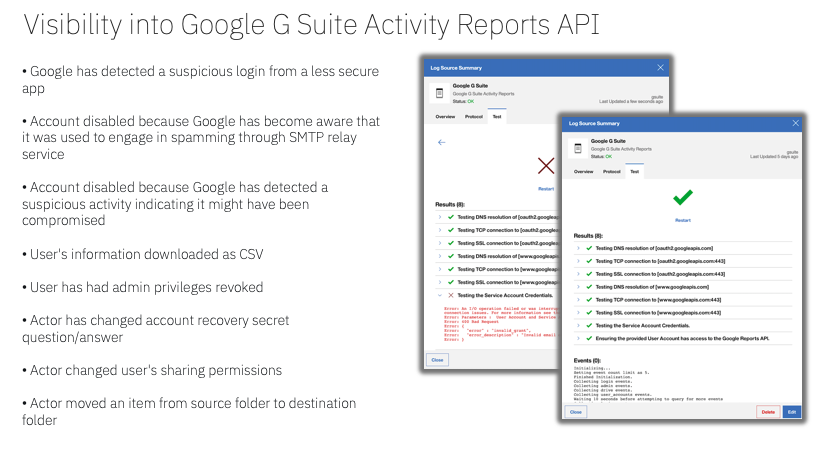This screenshot has width=819, height=451.
Task: Open Protocol tab in the front dialog
Action: pyautogui.click(x=612, y=171)
